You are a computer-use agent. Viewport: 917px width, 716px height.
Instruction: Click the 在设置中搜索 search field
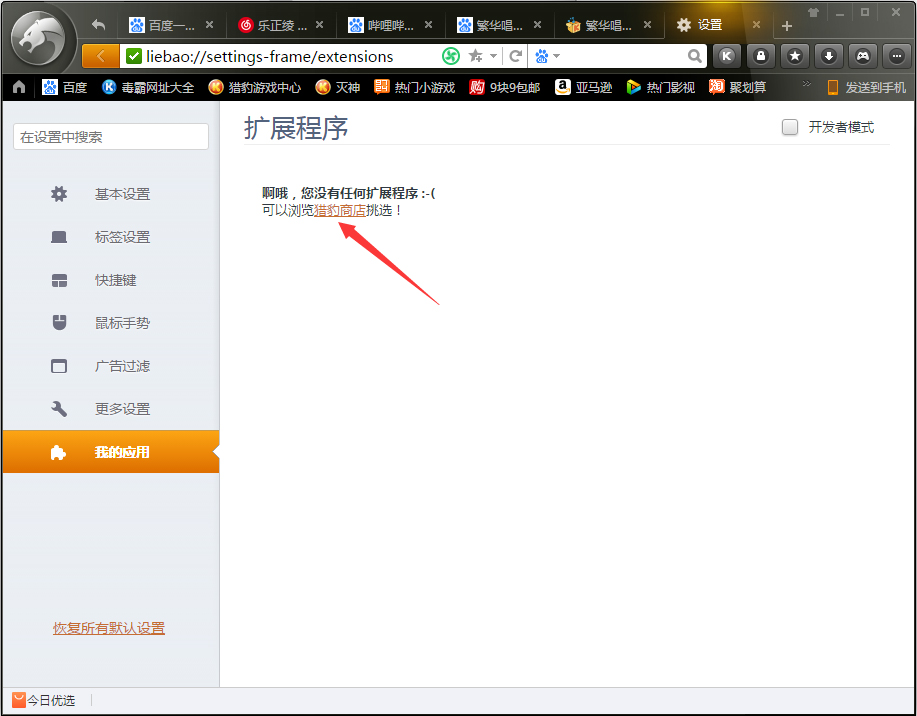pyautogui.click(x=110, y=135)
